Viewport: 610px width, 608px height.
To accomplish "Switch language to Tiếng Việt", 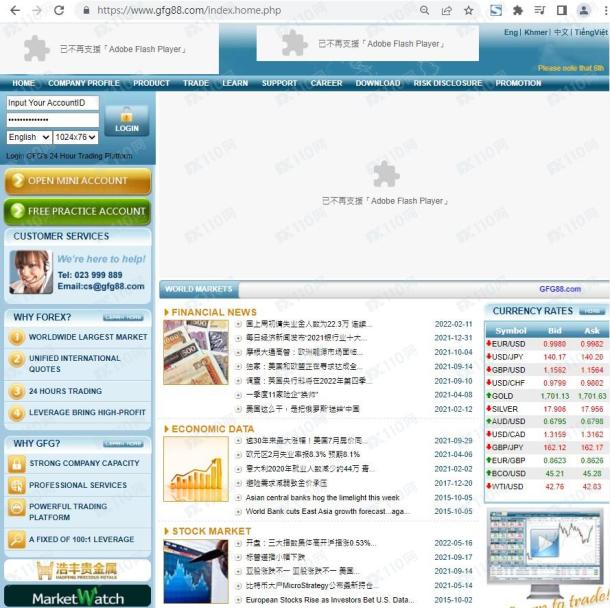I will (591, 32).
